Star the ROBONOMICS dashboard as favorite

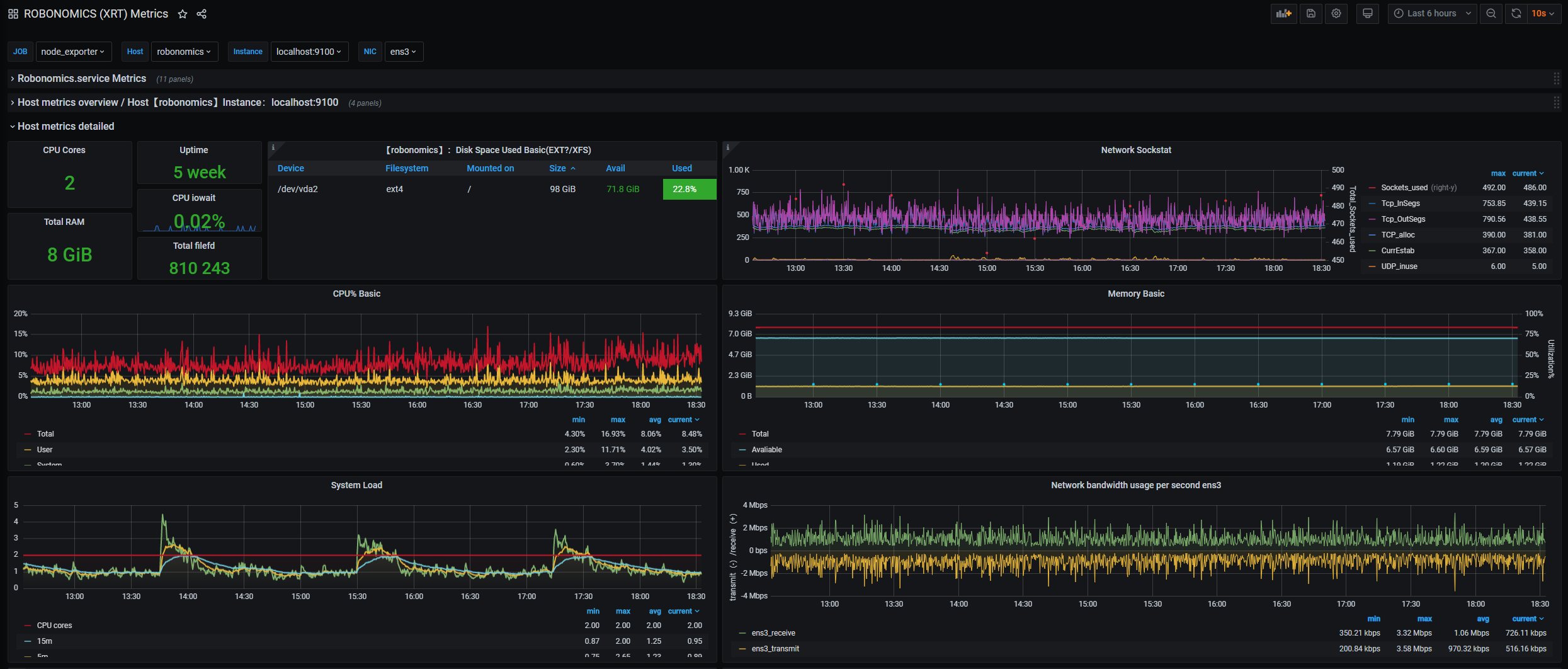[x=183, y=14]
